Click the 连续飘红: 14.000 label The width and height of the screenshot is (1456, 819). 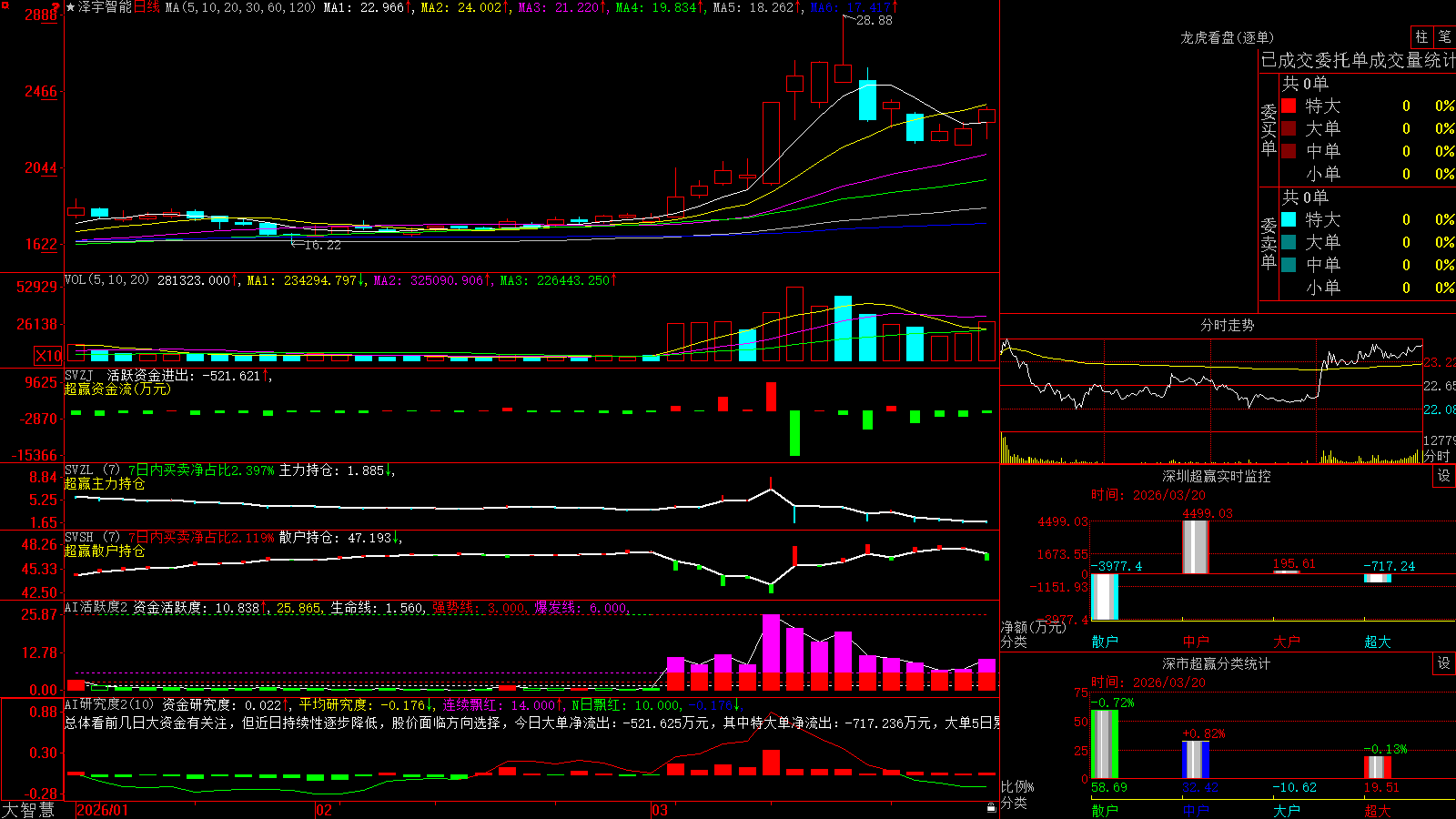point(499,704)
